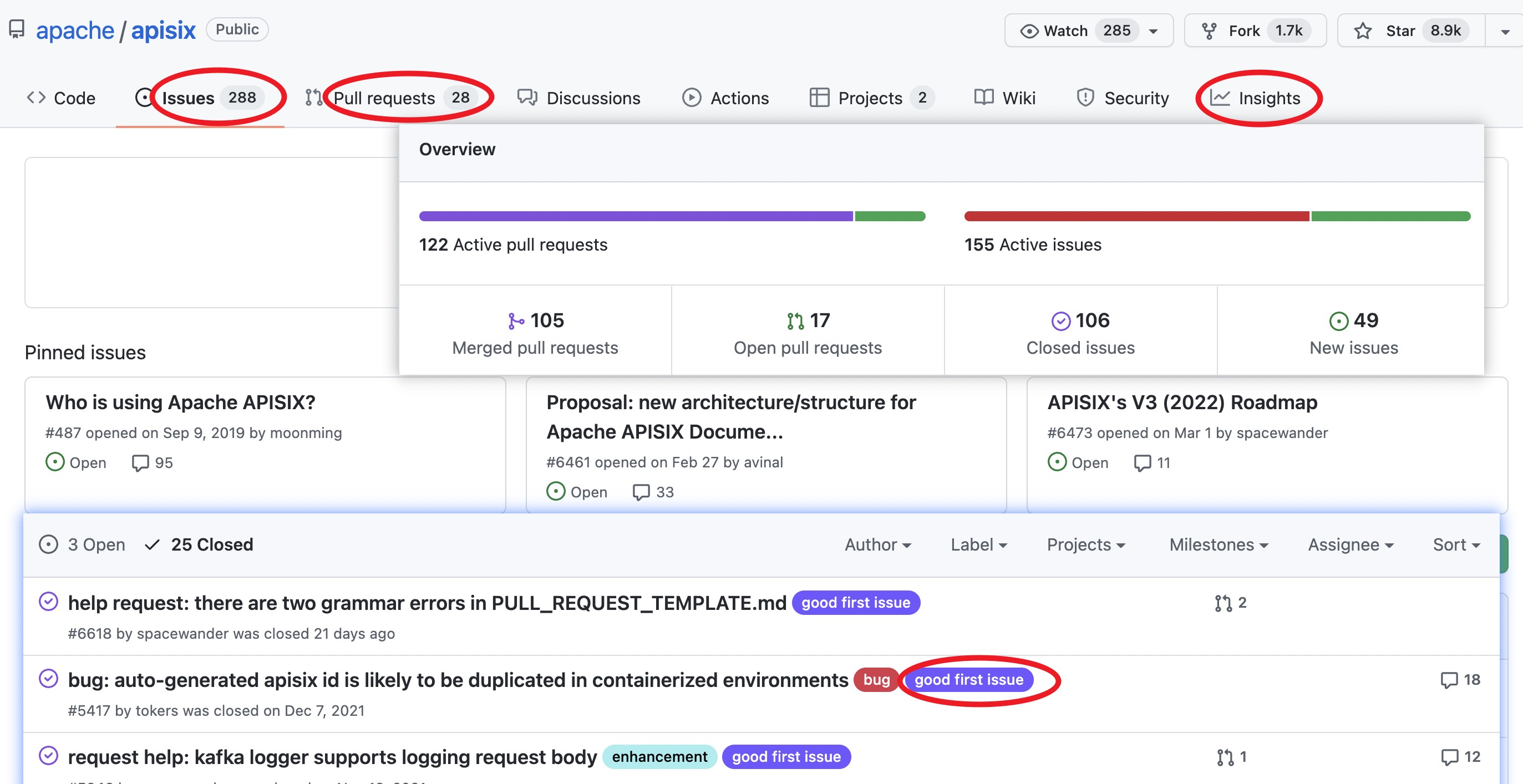Click the Wiki book icon
Viewport: 1523px width, 784px height.
click(x=984, y=97)
